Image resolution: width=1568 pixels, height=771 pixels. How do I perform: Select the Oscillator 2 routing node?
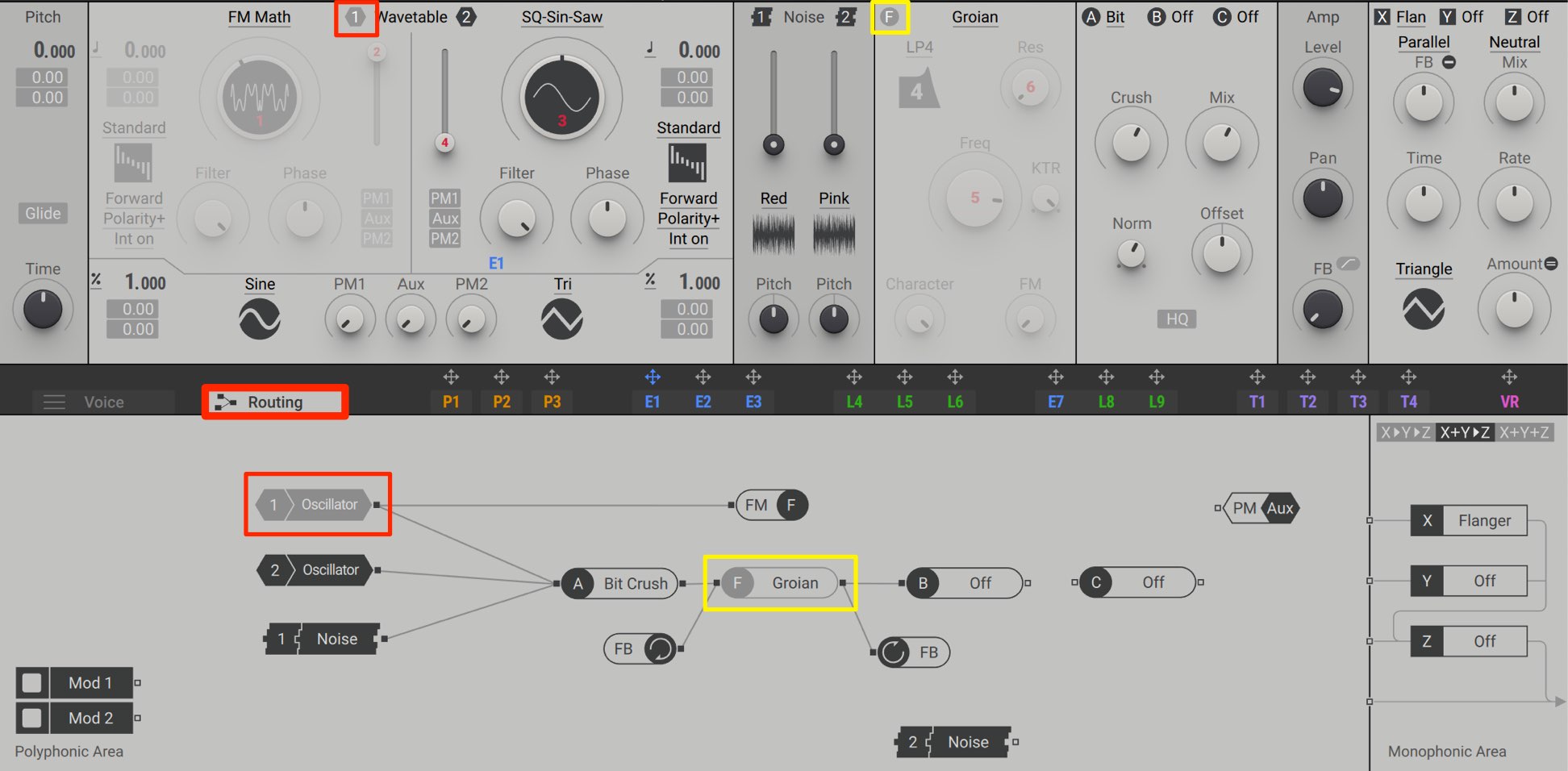(315, 570)
